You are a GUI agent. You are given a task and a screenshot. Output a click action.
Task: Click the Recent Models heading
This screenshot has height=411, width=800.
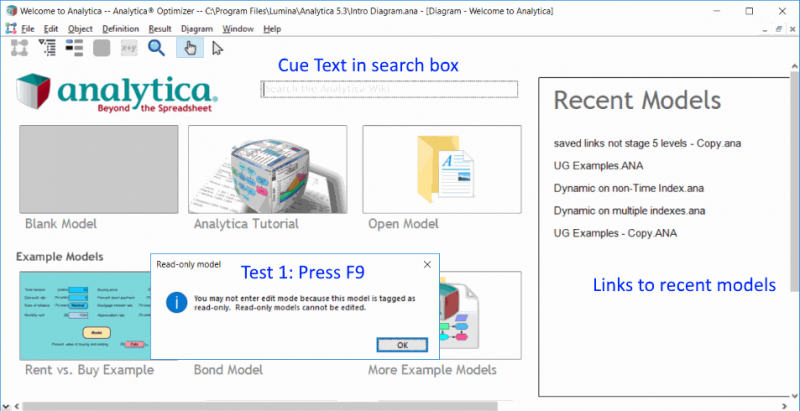(x=637, y=100)
